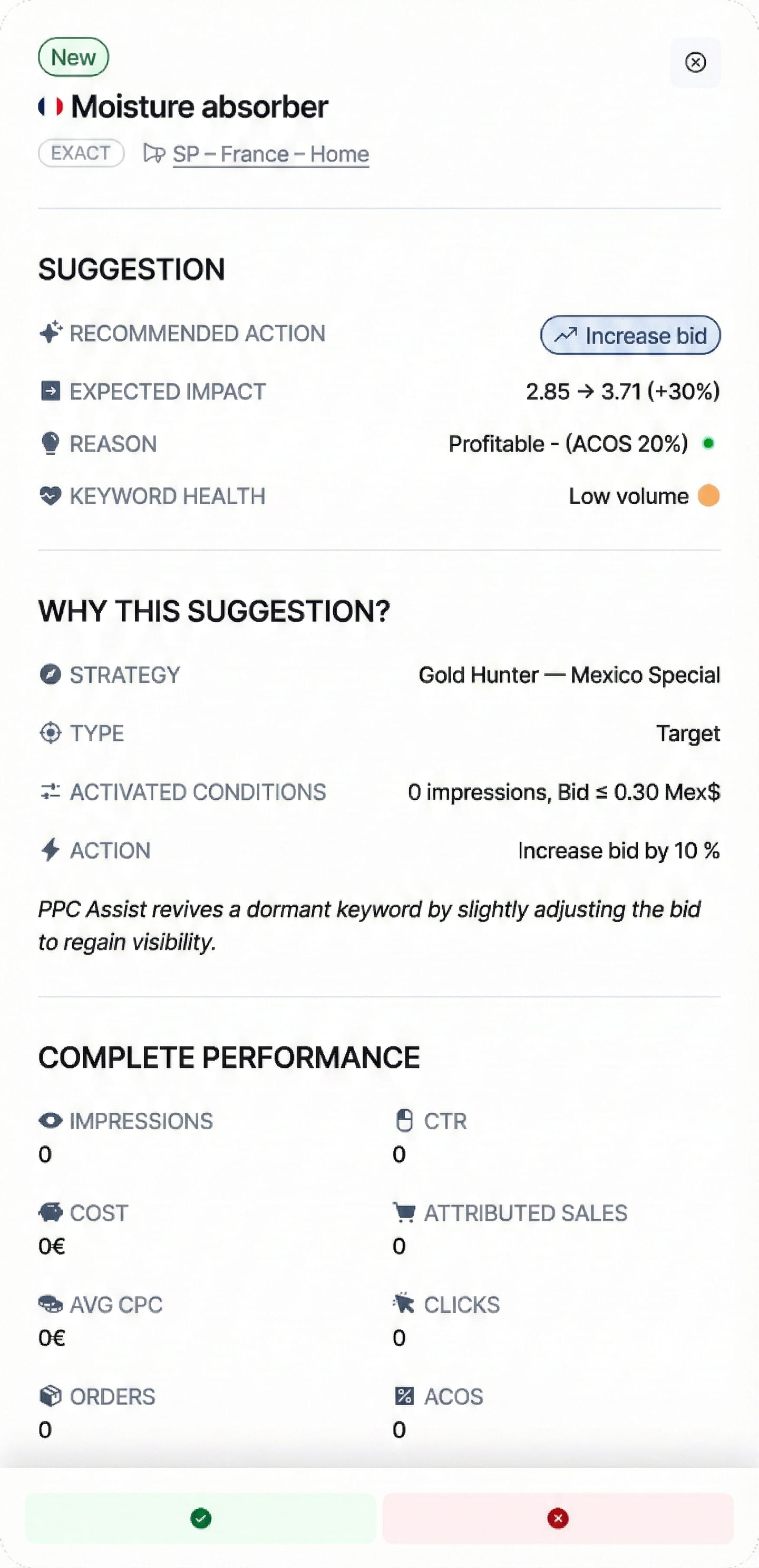Click the France flag icon

click(x=51, y=106)
